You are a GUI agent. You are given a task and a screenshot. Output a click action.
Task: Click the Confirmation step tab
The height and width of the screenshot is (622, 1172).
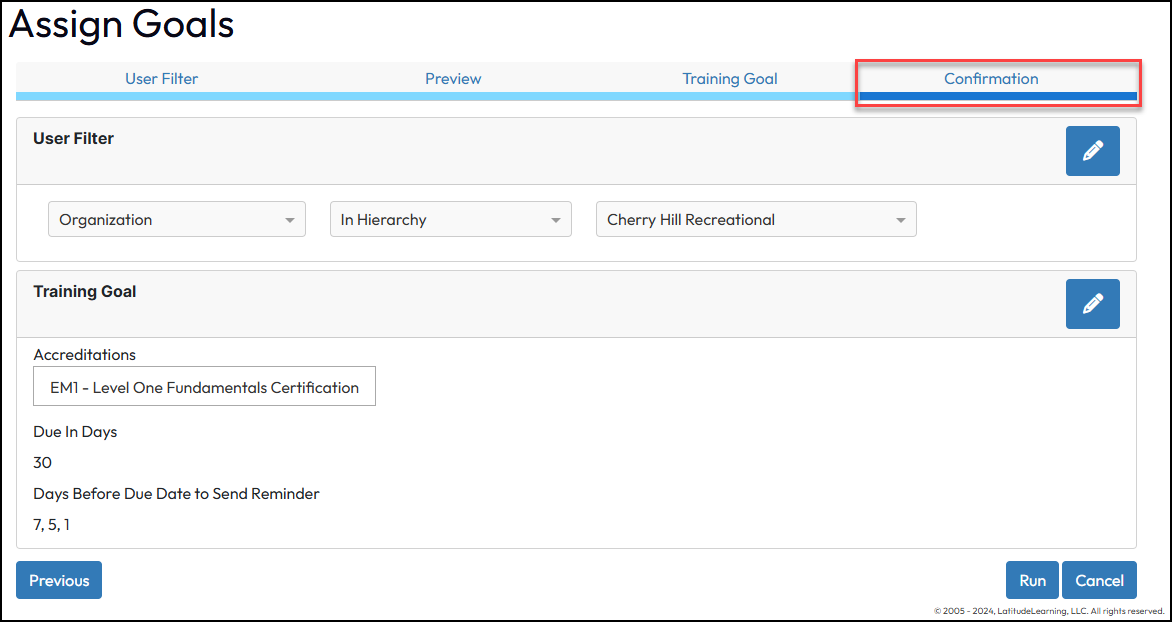coord(991,79)
